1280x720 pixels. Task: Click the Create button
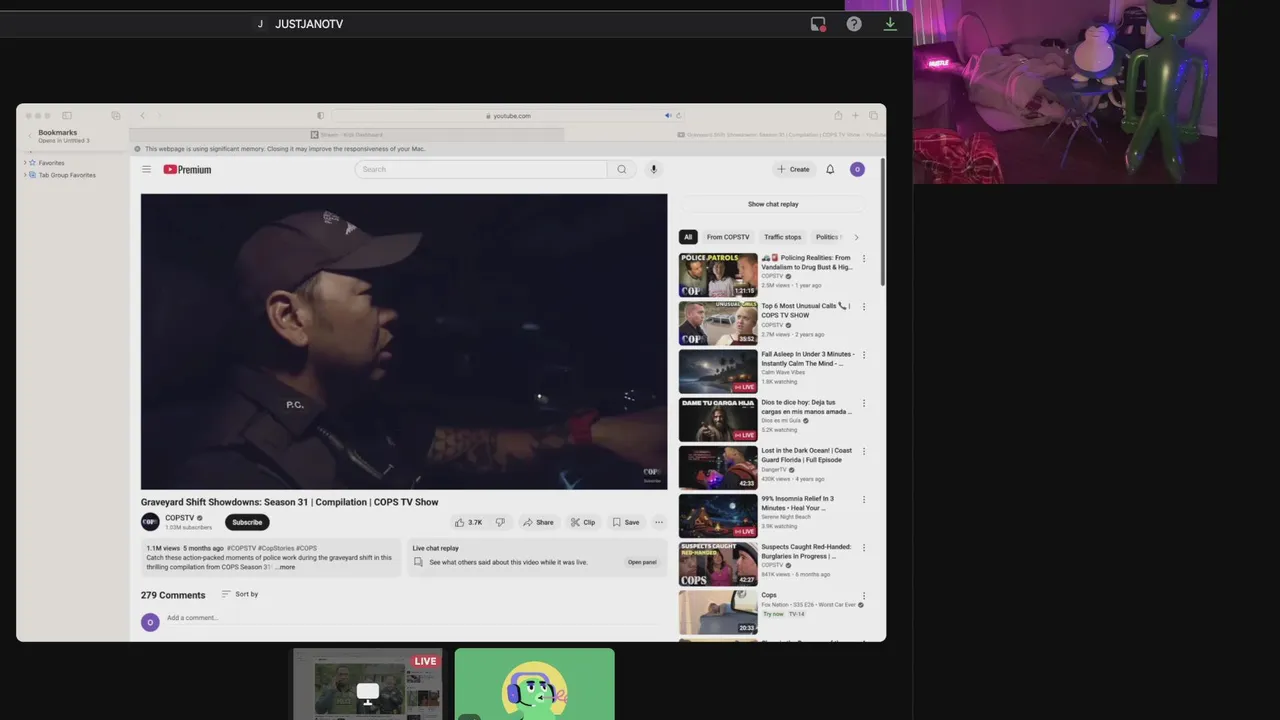coord(794,169)
